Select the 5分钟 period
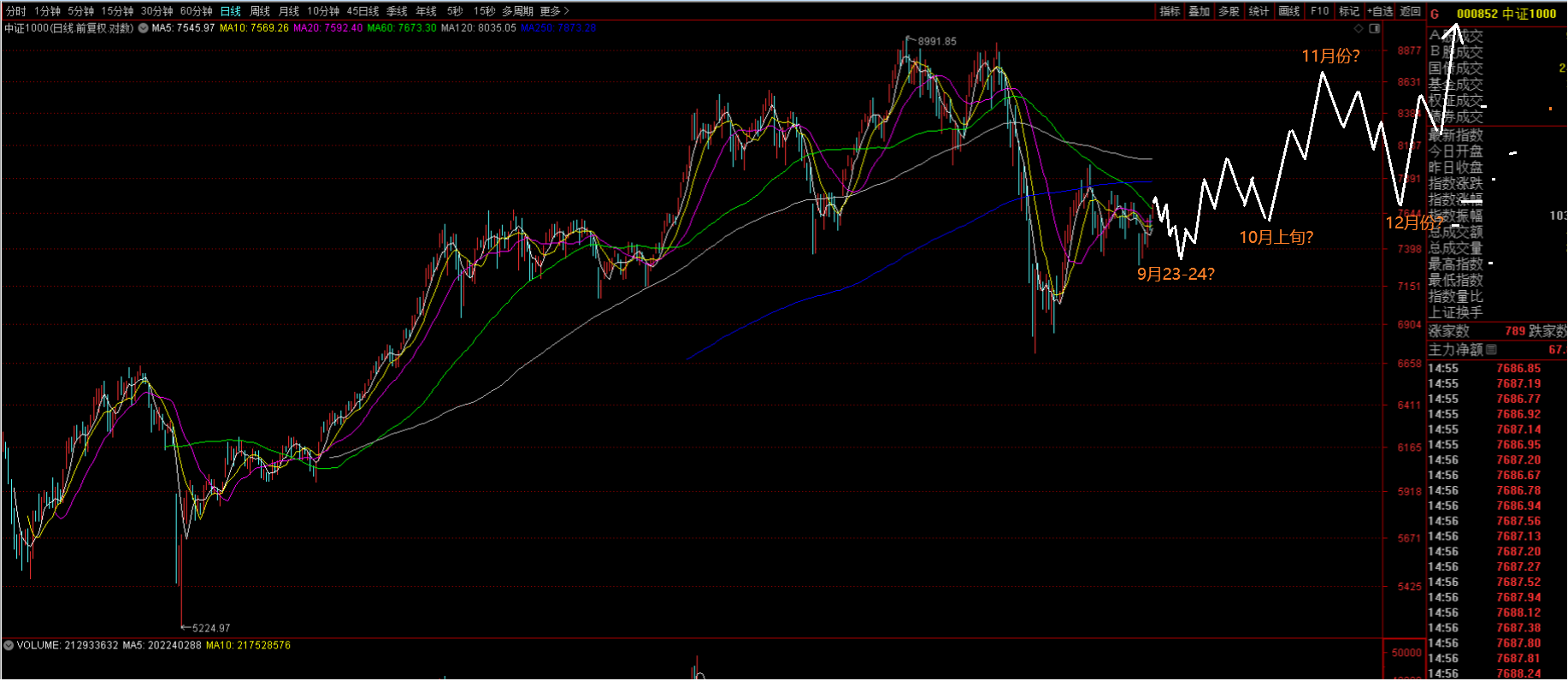 tap(81, 11)
